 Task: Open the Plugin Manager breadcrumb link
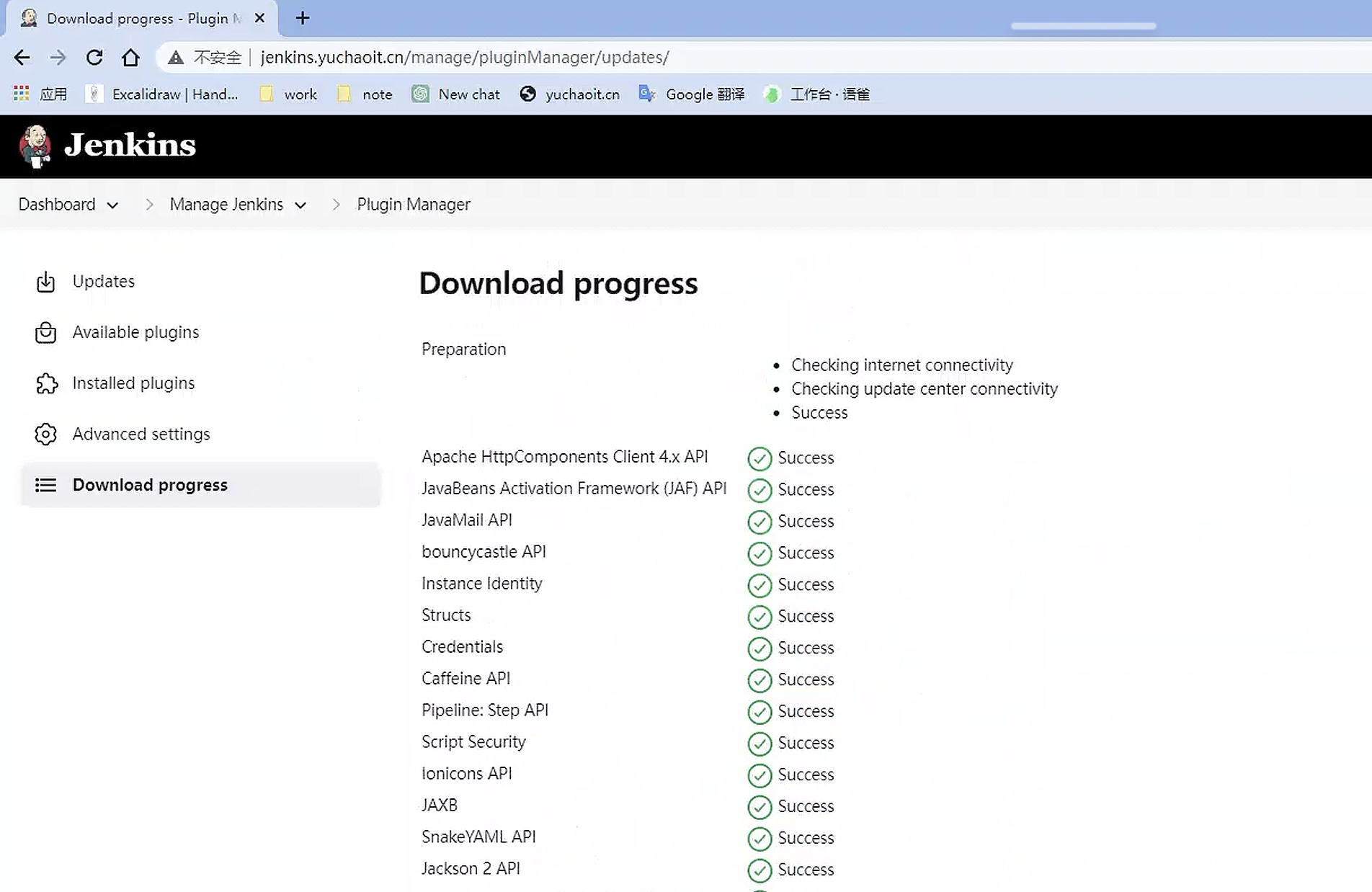tap(413, 205)
